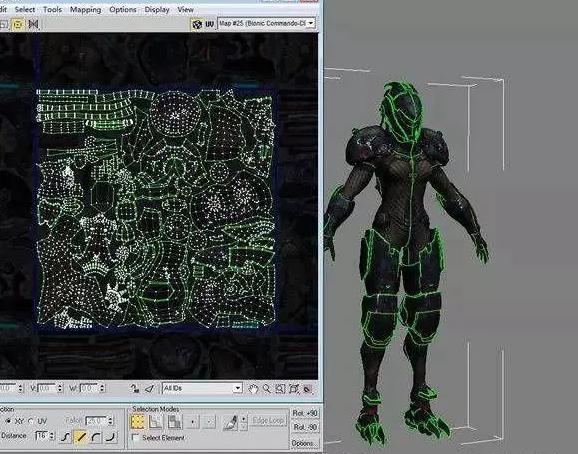
Task: Select the highlighted Freeform mode tool
Action: [18, 24]
